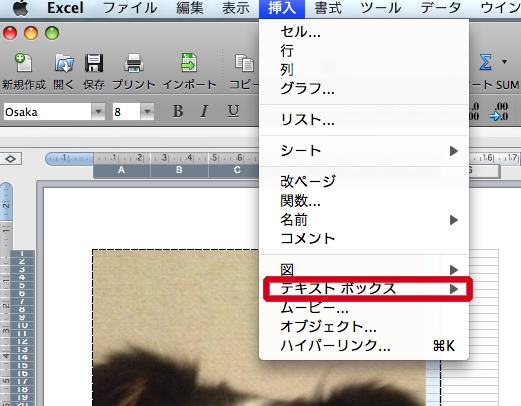Choose ハイパーリンク... from insert menu
Image resolution: width=521 pixels, height=406 pixels.
(x=335, y=346)
